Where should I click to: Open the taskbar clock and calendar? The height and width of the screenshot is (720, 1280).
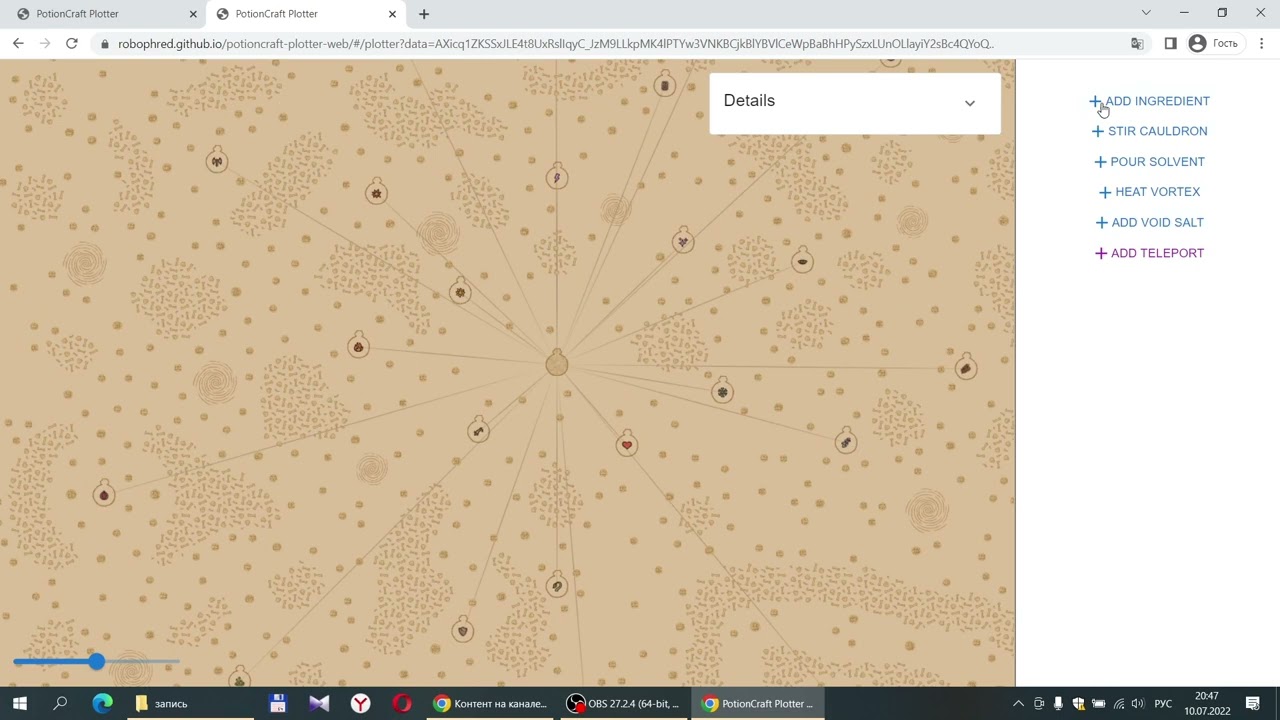coord(1207,704)
